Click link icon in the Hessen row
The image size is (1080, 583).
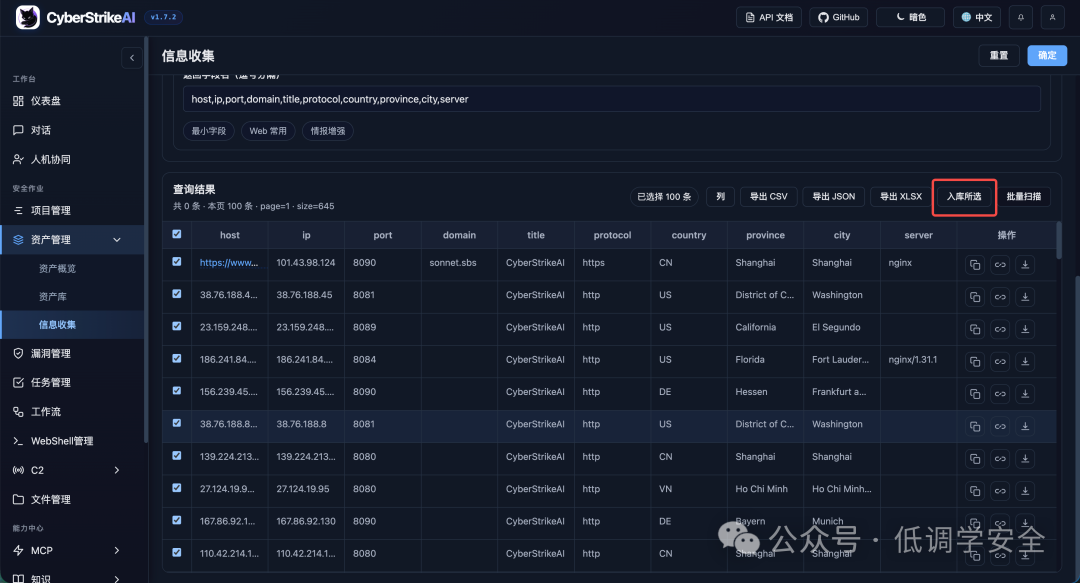1000,394
